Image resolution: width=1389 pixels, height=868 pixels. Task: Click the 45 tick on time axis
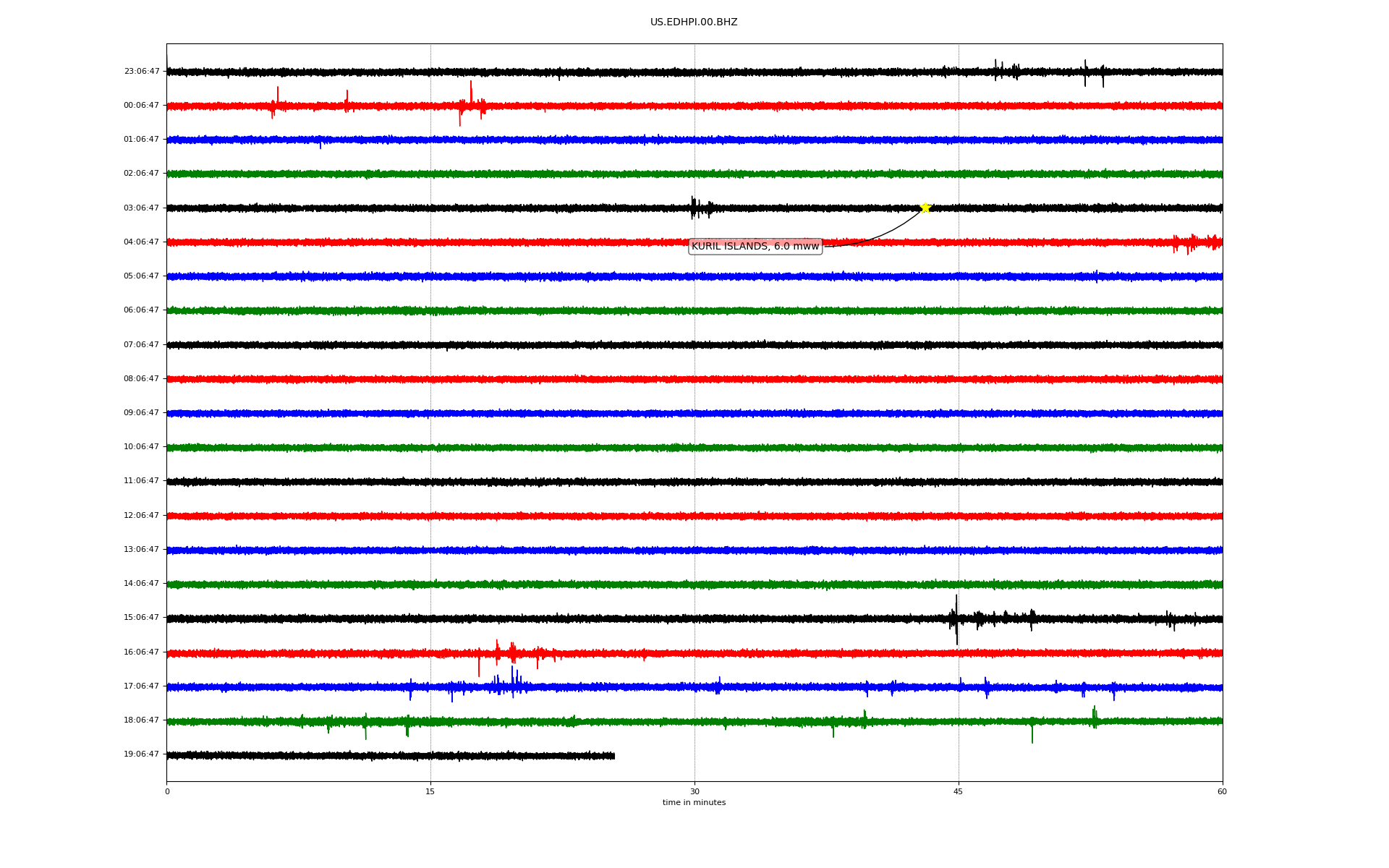coord(959,791)
